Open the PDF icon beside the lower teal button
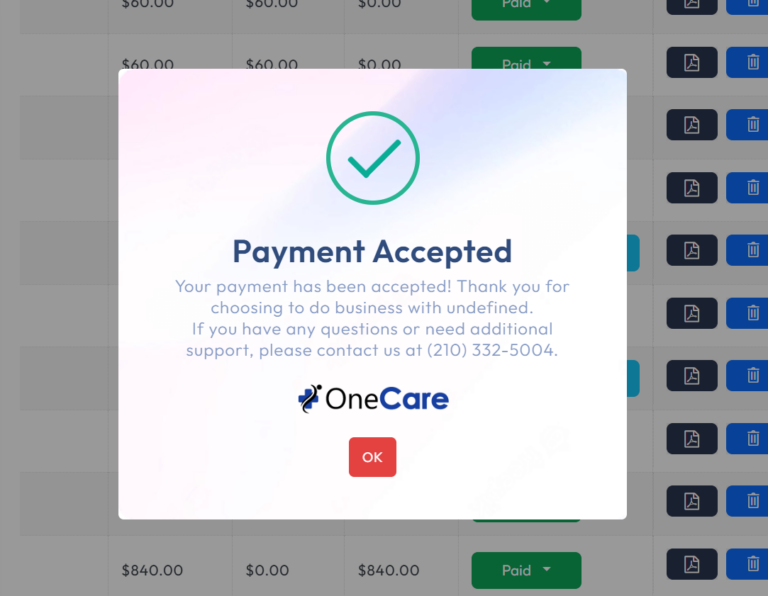The image size is (768, 596). click(x=692, y=376)
